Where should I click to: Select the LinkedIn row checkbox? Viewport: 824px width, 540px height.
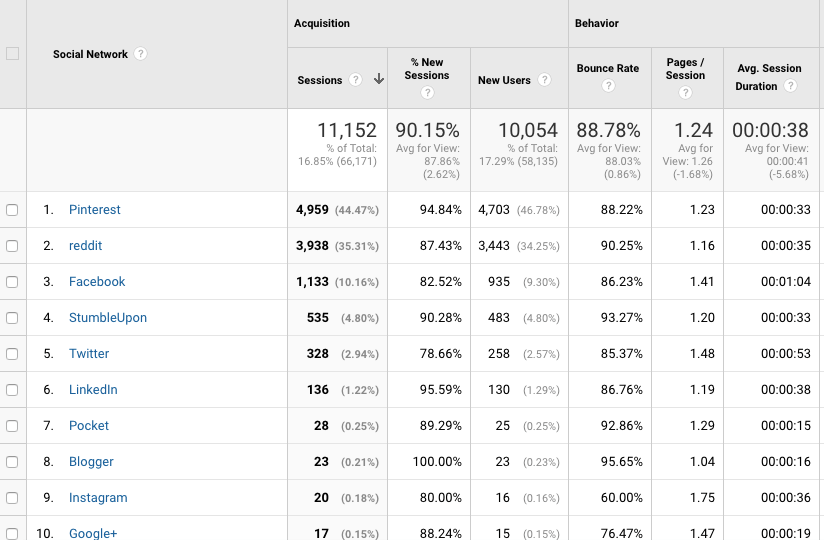tap(12, 390)
